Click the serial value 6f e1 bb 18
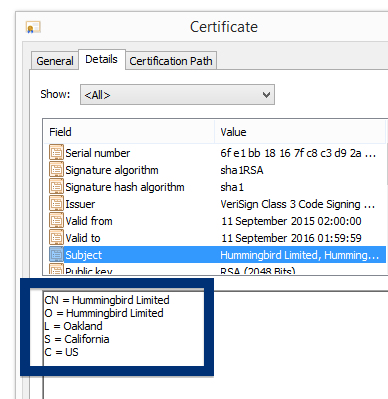Image resolution: width=388 pixels, height=399 pixels. 298,153
